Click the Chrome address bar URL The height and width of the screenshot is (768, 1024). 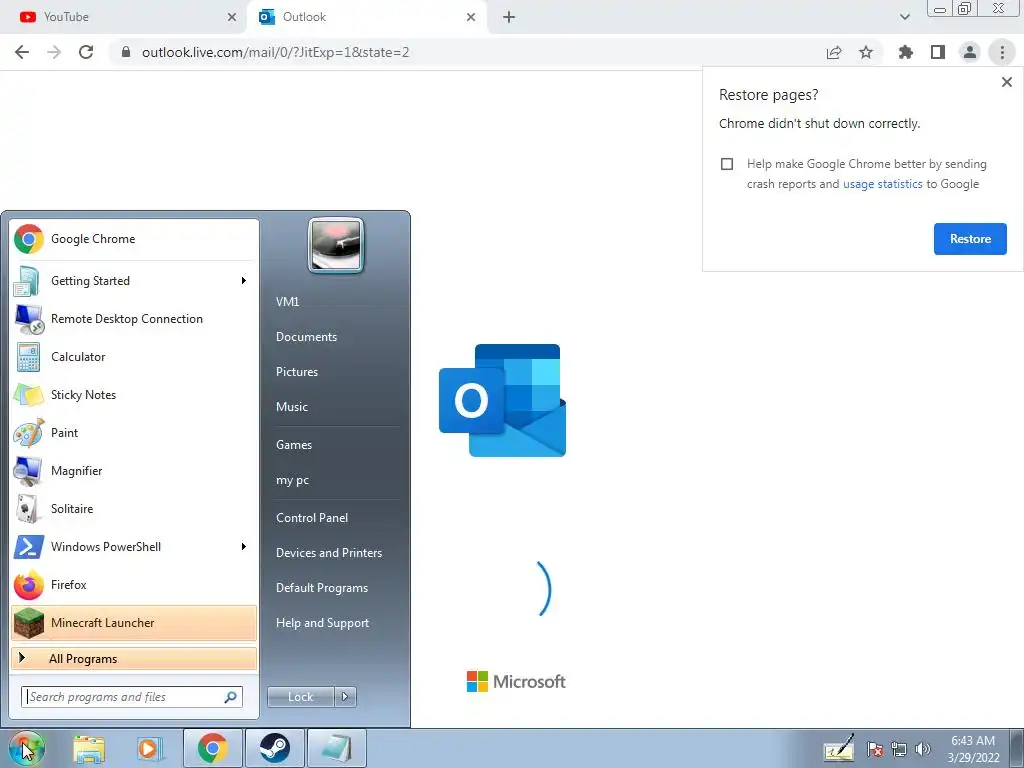pyautogui.click(x=276, y=52)
